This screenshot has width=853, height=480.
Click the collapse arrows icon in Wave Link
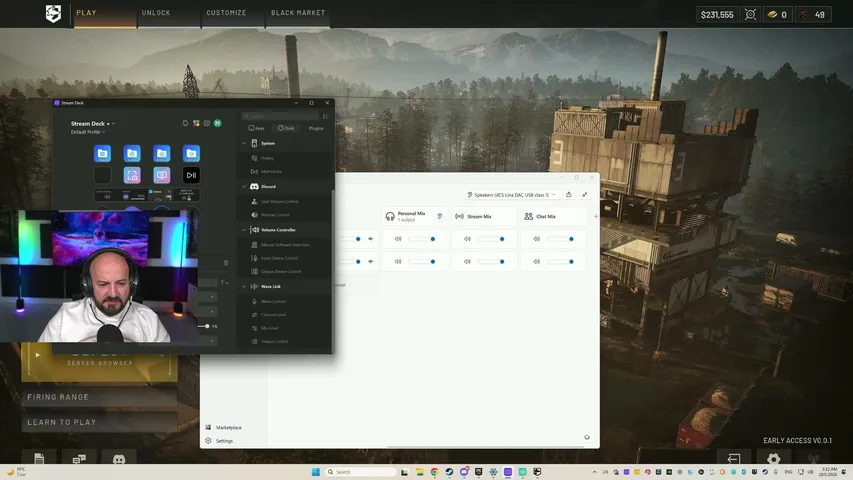(x=585, y=195)
